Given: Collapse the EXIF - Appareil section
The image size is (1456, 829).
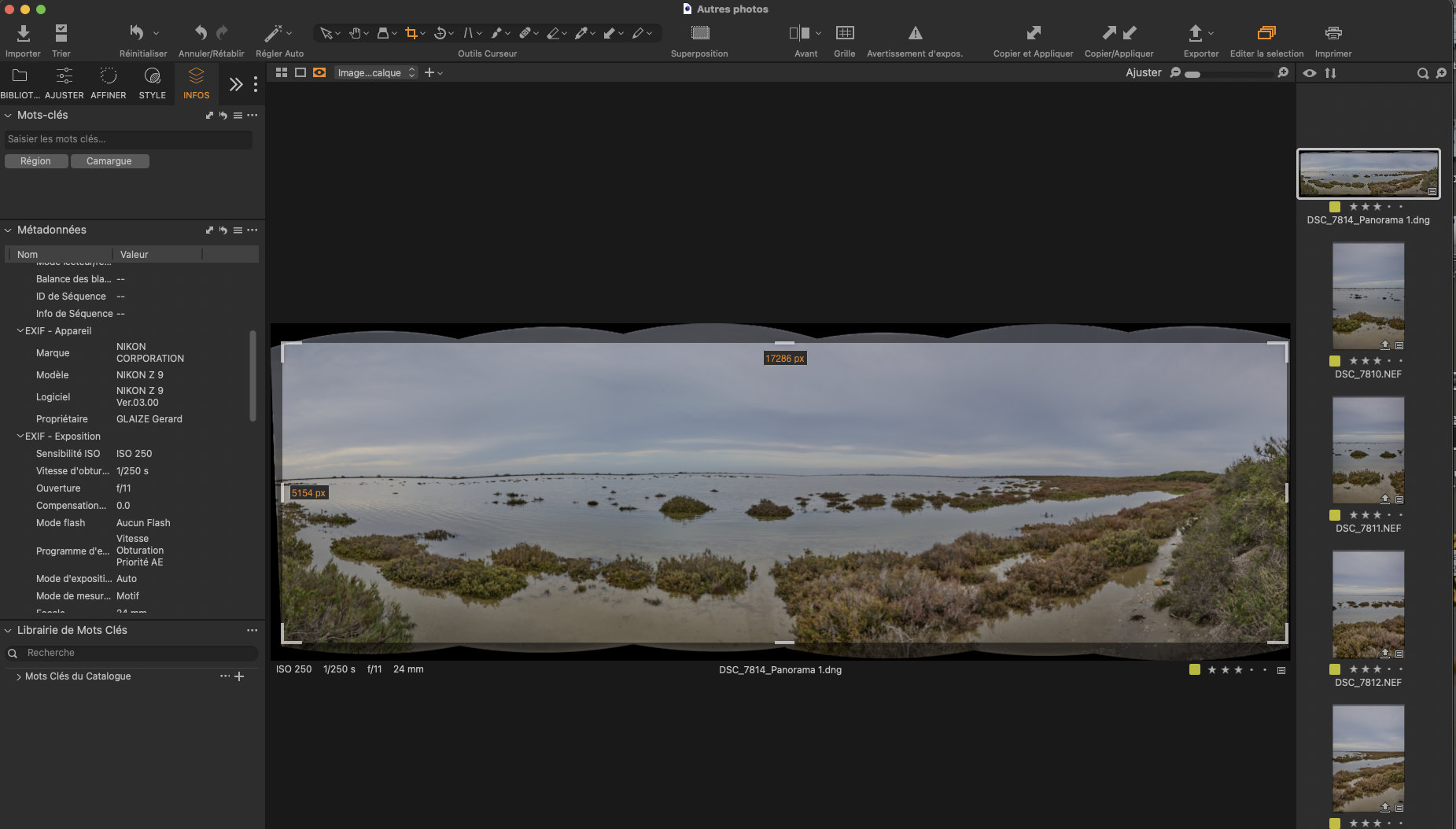Looking at the screenshot, I should (x=20, y=330).
